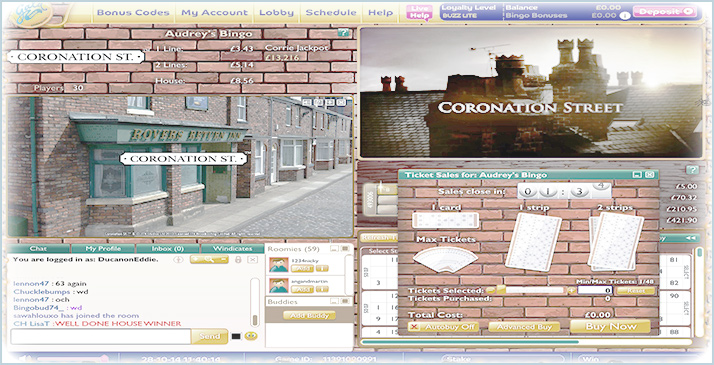Increase chat text size with plus
Viewport: 714px width, 365px height.
pos(196,259)
